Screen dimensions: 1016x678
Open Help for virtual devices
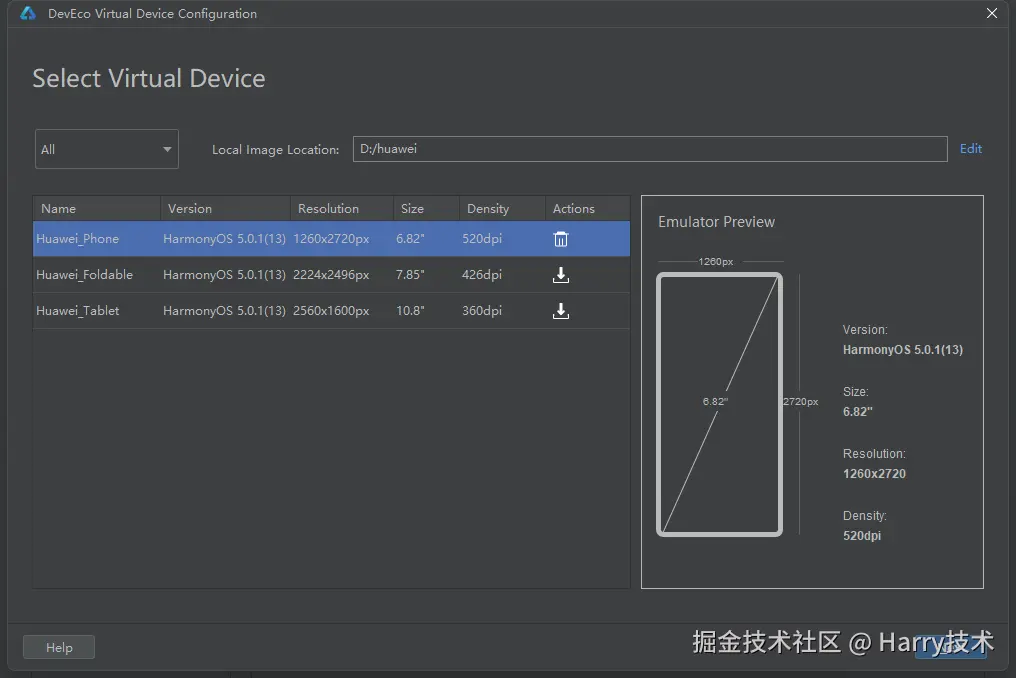[x=59, y=647]
